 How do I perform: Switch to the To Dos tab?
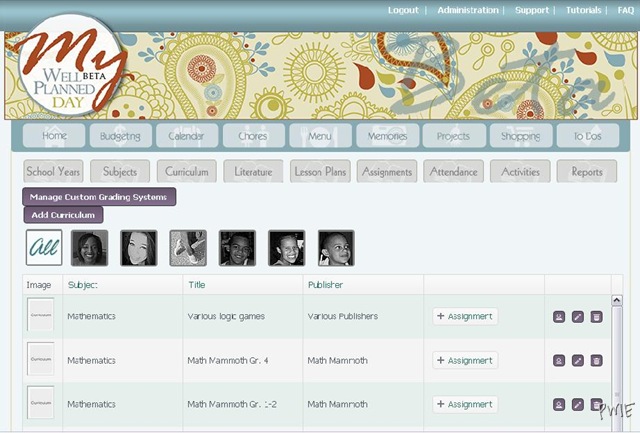[x=588, y=135]
